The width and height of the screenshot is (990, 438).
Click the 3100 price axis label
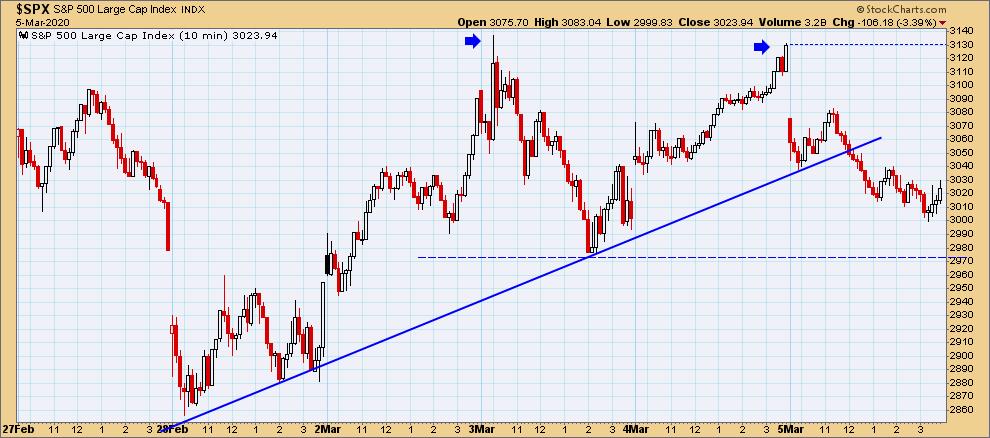point(960,85)
